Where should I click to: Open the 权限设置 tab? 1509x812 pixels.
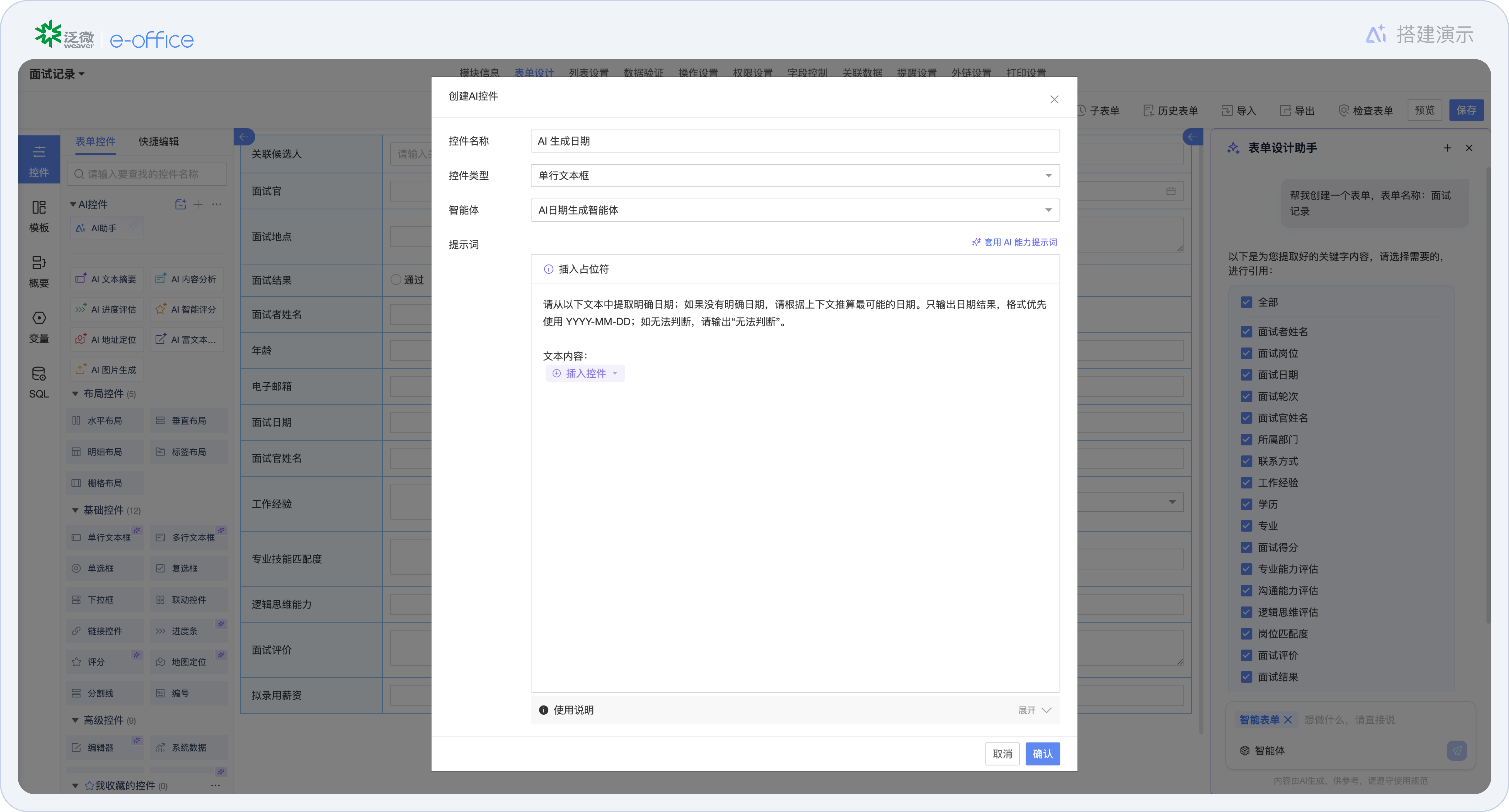click(753, 73)
